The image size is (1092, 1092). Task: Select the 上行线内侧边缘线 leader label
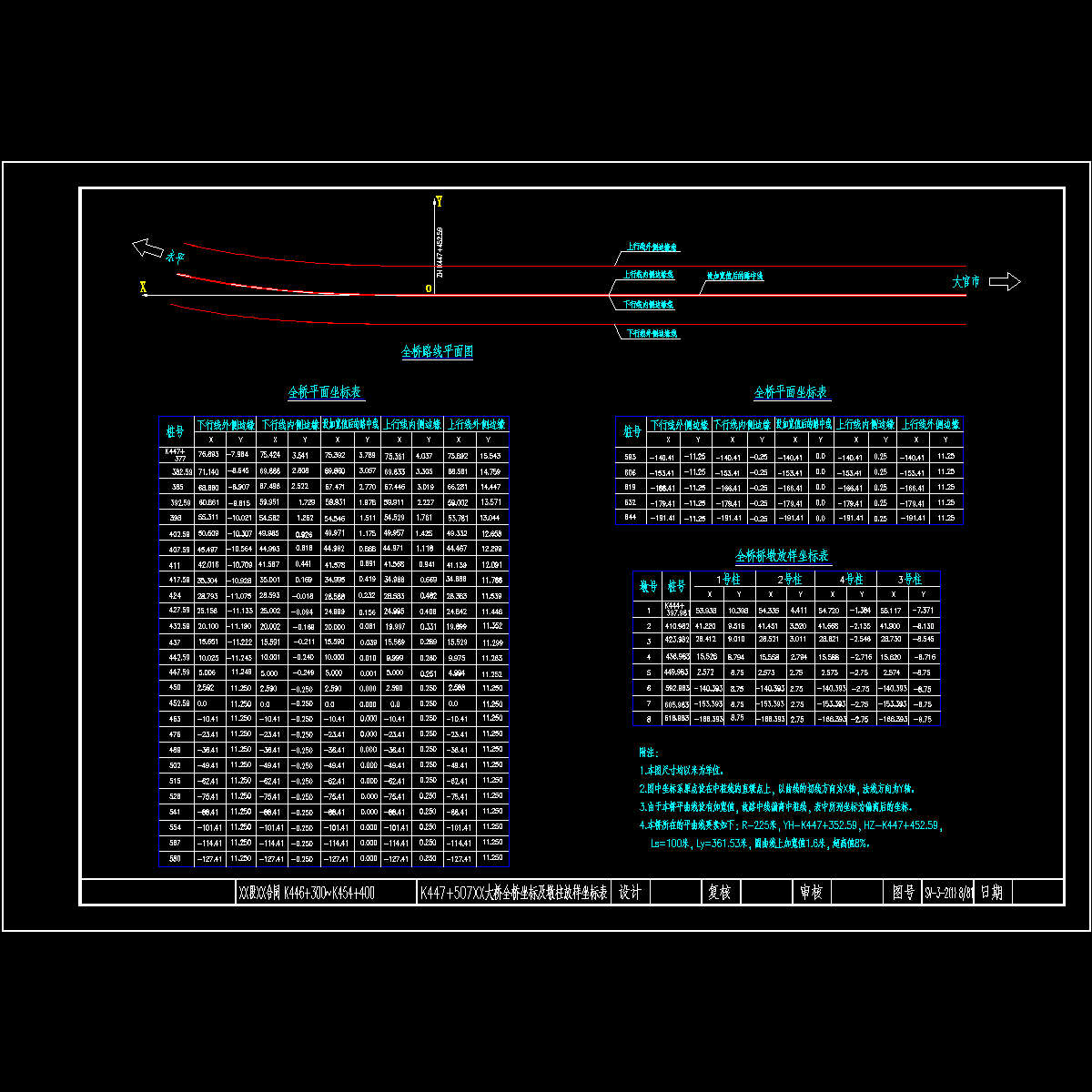[648, 273]
